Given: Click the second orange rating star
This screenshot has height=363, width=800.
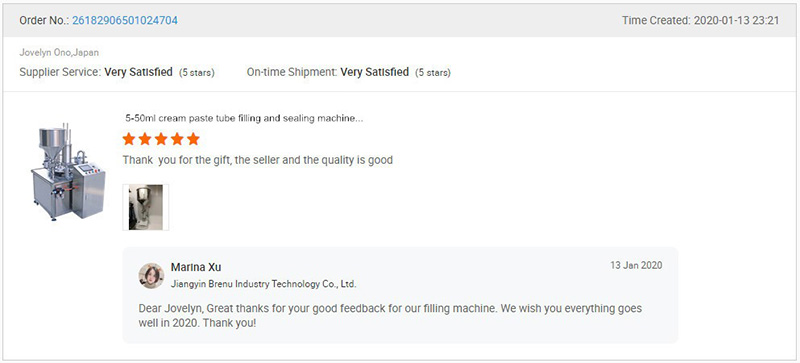Looking at the screenshot, I should (145, 139).
